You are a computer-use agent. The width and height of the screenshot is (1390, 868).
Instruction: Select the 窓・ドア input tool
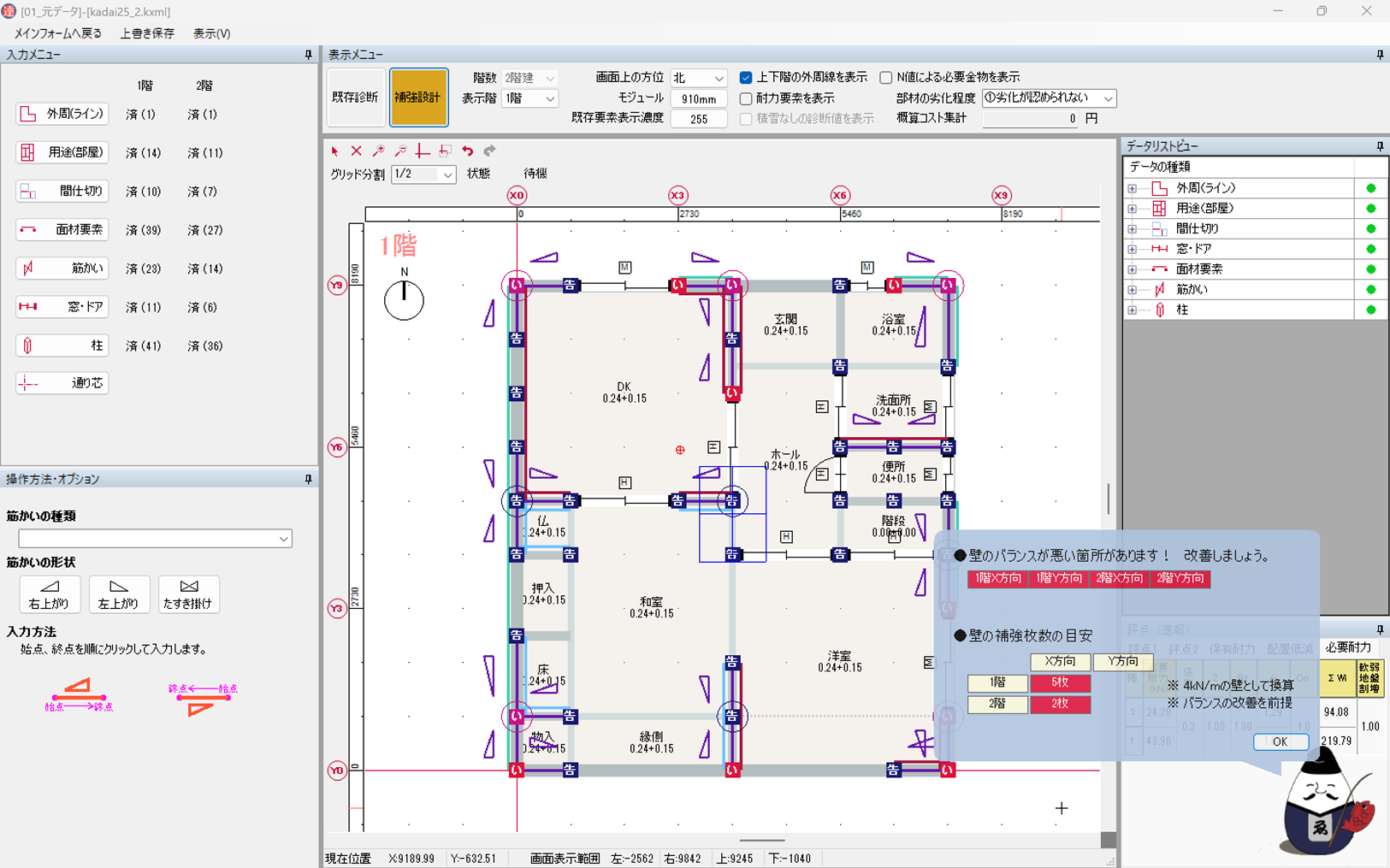point(62,307)
